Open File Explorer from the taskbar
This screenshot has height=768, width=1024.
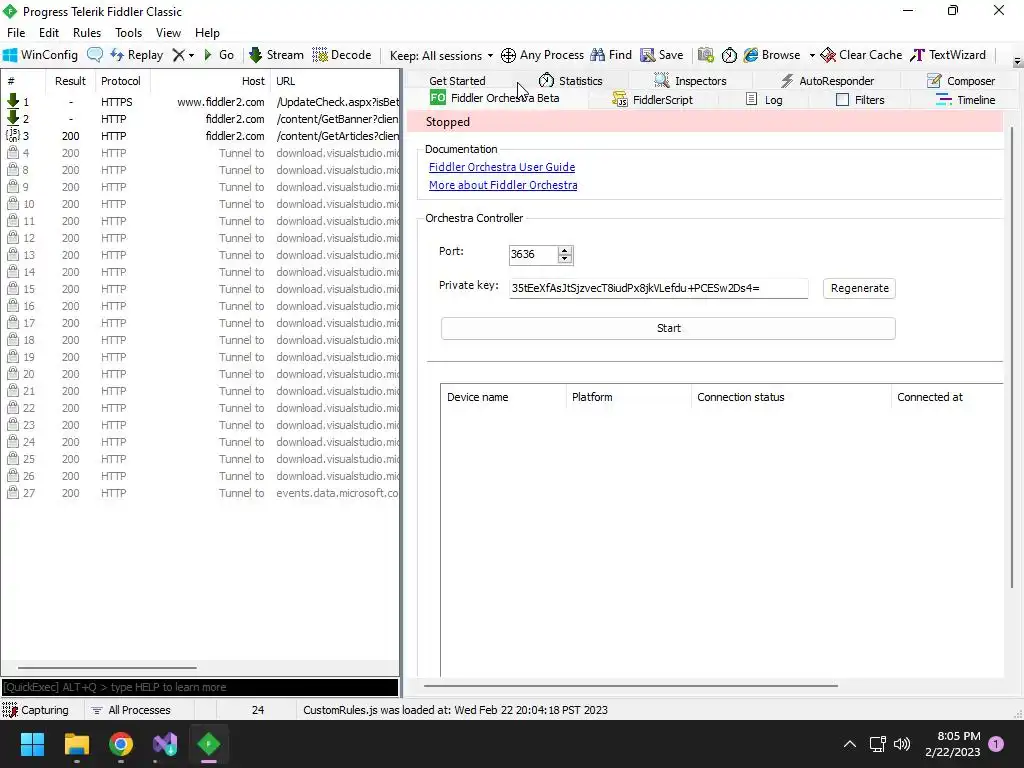click(x=76, y=744)
